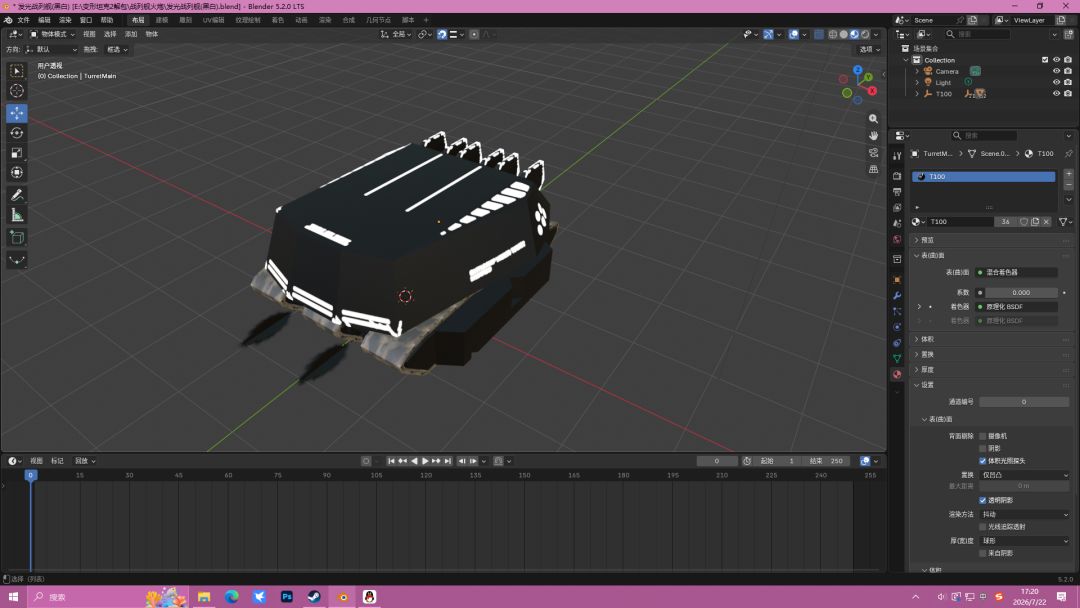Select the Move tool in the toolbar
This screenshot has width=1080, height=608.
pos(17,113)
